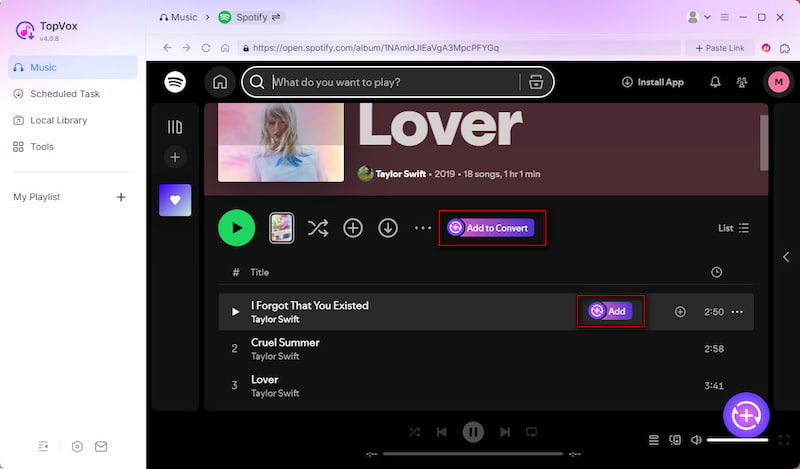Add a new playlist with plus icon
Screen dimensions: 800x469
coord(121,197)
